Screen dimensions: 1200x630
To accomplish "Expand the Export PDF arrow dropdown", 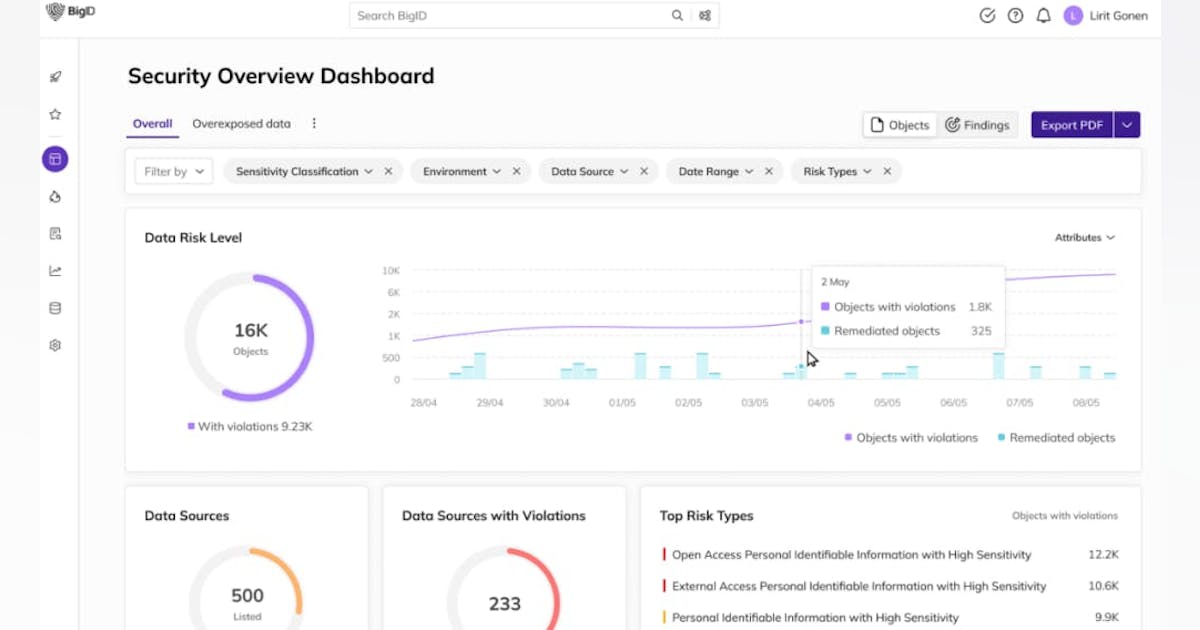I will tap(1127, 125).
